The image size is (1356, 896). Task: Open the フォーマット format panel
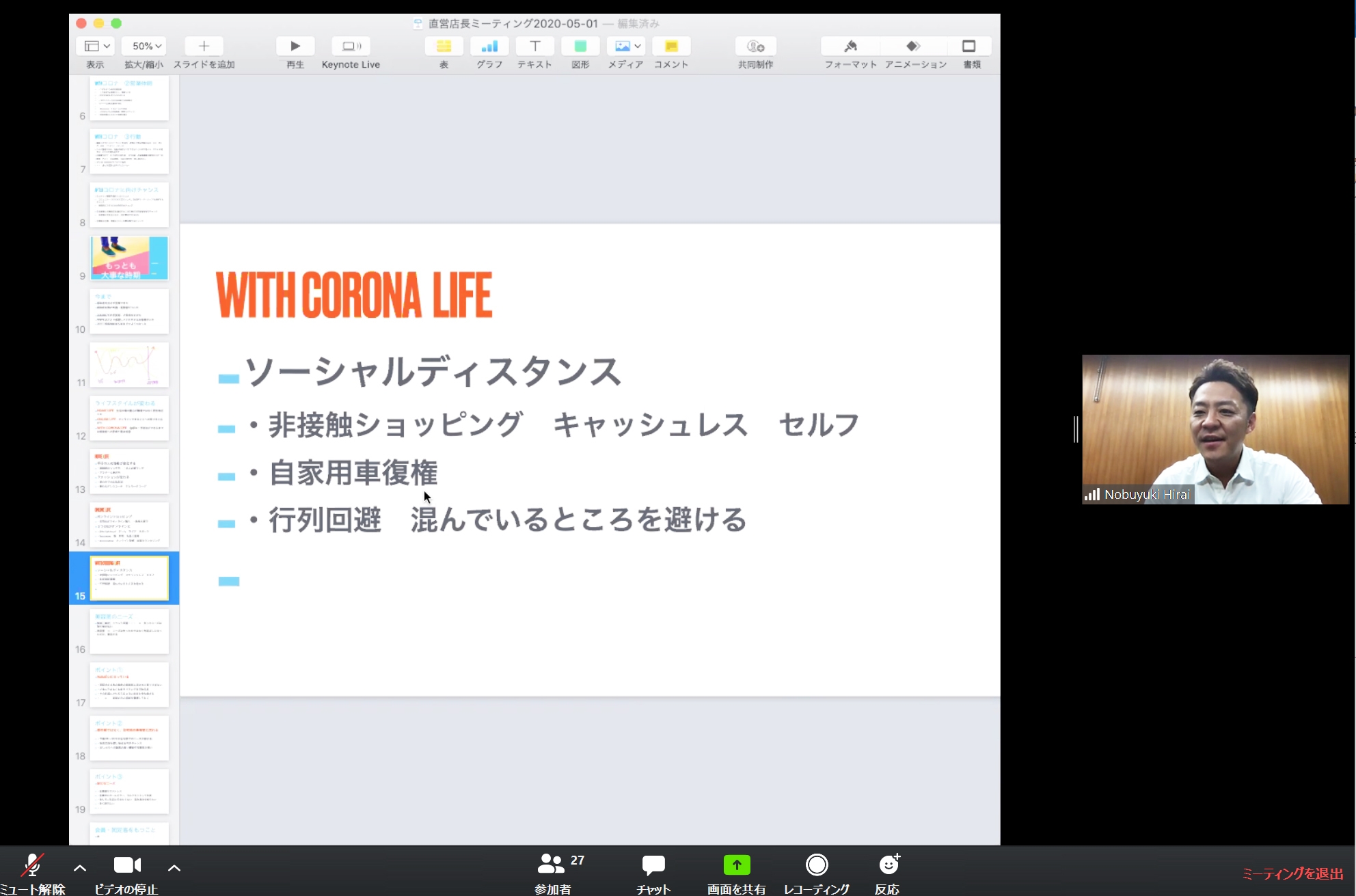point(850,46)
